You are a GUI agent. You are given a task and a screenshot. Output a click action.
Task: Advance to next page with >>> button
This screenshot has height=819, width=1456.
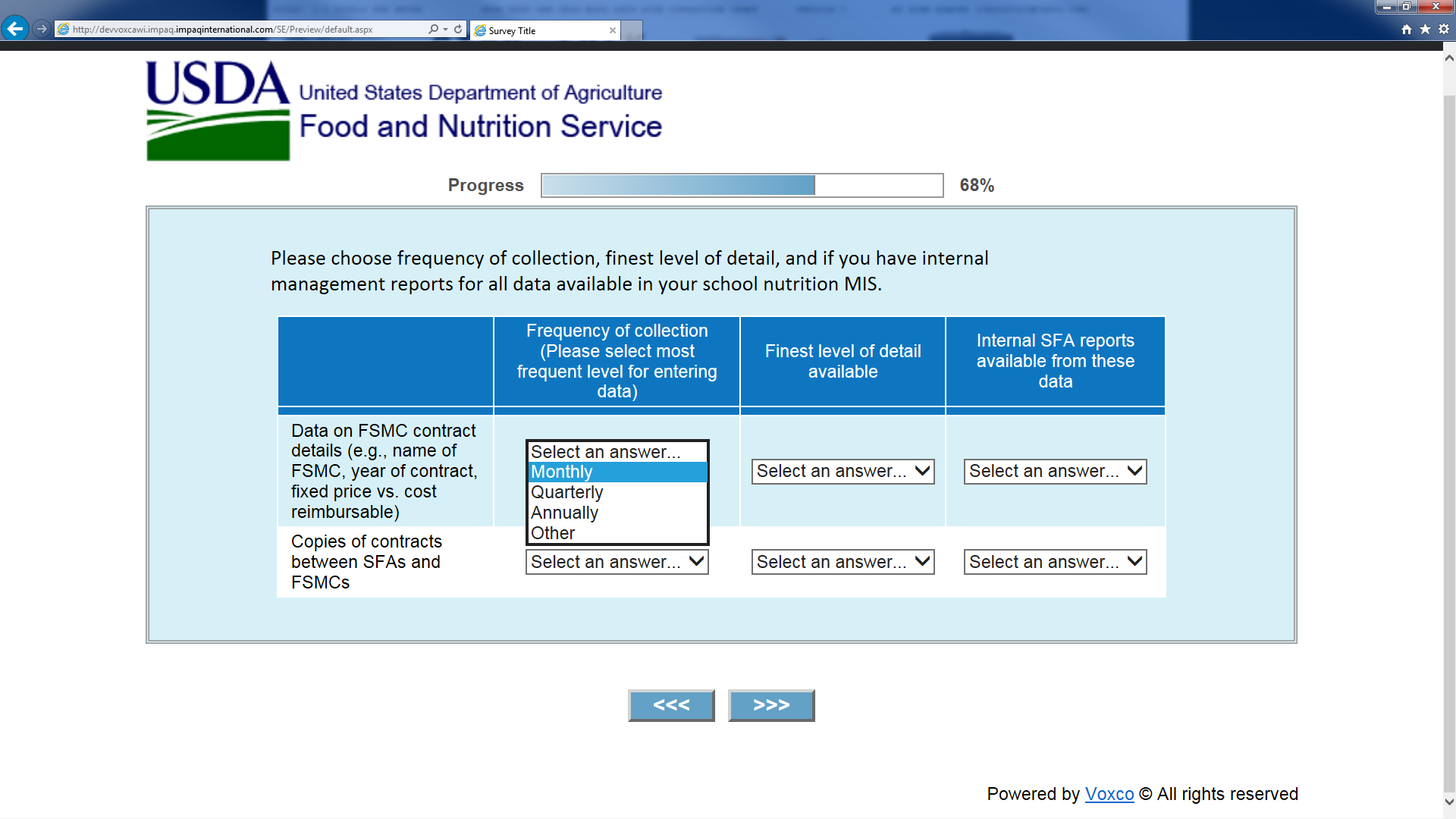pyautogui.click(x=771, y=705)
